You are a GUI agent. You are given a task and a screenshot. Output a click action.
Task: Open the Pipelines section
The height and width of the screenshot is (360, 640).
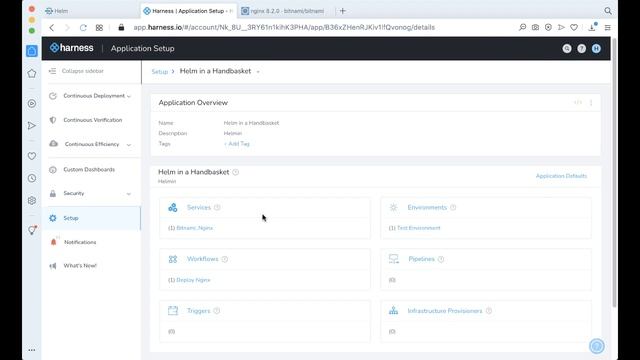click(x=421, y=259)
